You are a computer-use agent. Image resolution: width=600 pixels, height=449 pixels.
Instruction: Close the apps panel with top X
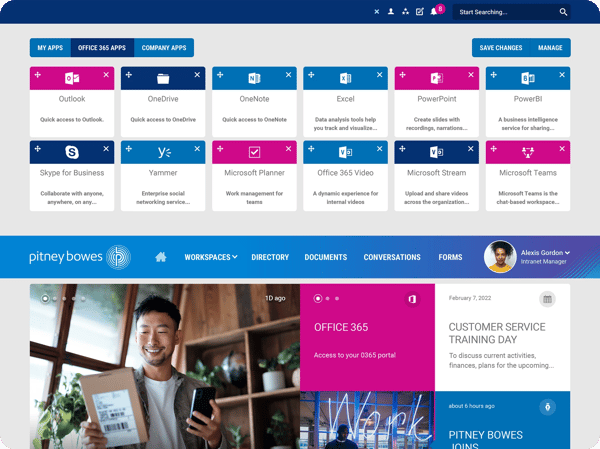coord(377,12)
